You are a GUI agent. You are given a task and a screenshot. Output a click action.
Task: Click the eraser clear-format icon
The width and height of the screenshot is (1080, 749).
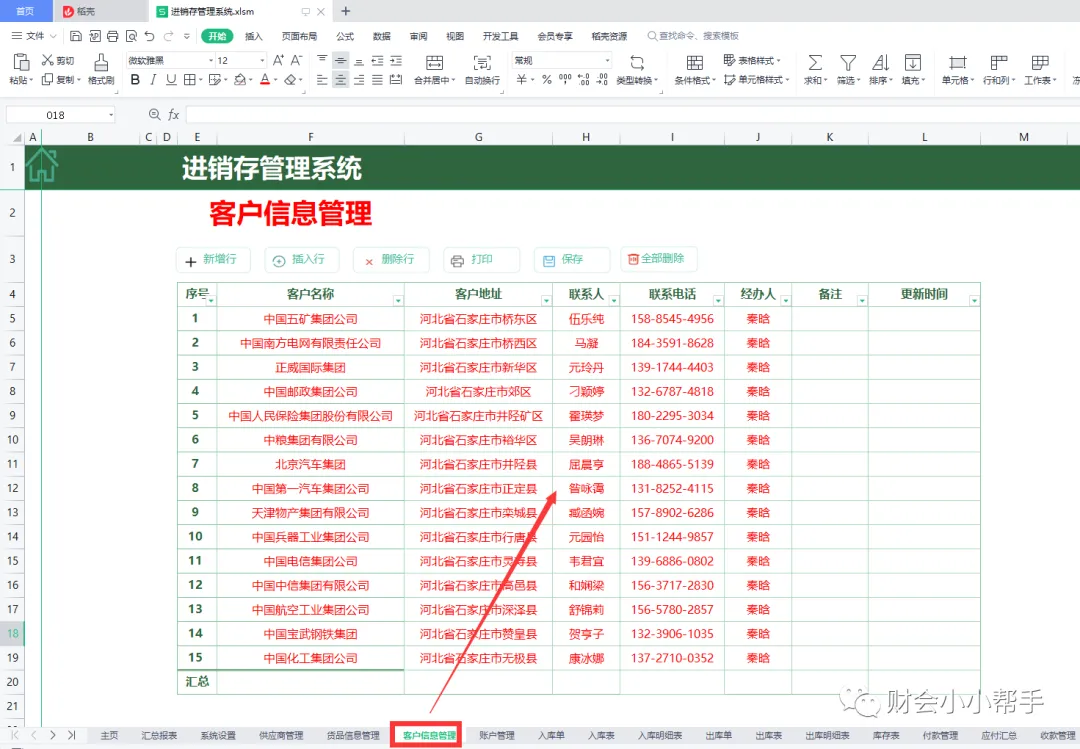(x=290, y=80)
